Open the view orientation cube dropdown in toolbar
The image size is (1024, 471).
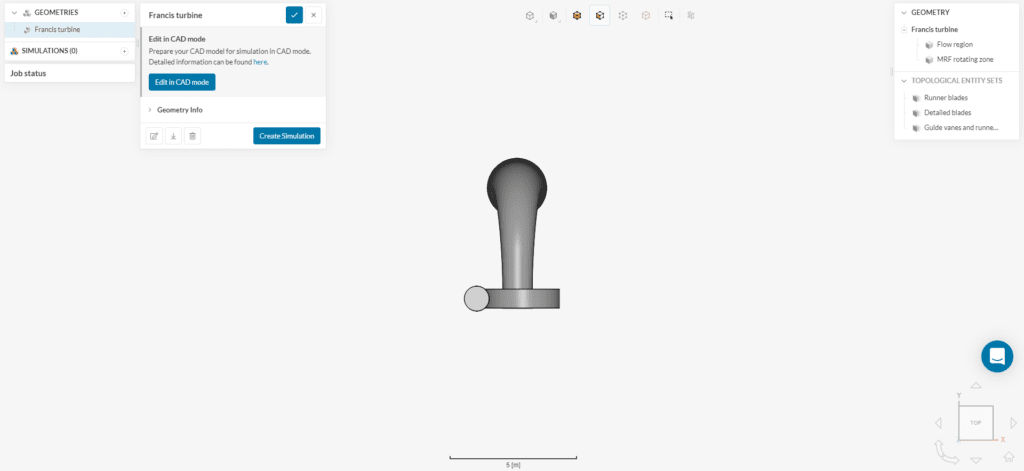tap(530, 15)
